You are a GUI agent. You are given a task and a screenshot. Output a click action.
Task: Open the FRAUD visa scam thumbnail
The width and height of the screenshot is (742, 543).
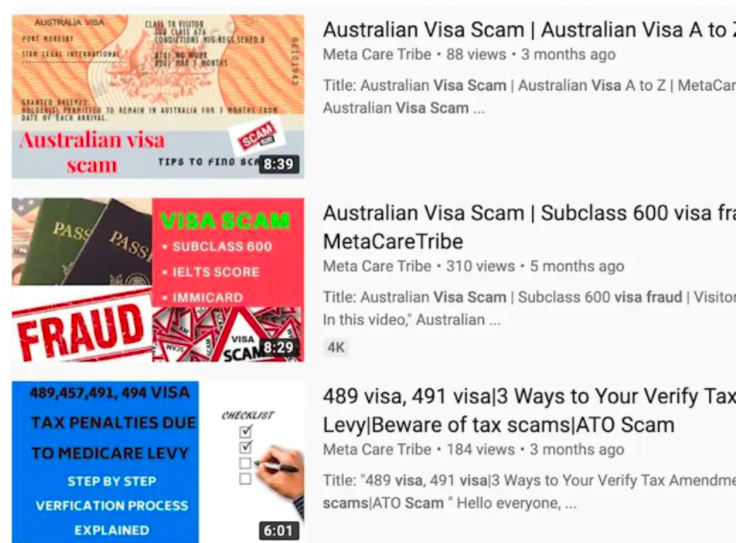click(x=158, y=280)
